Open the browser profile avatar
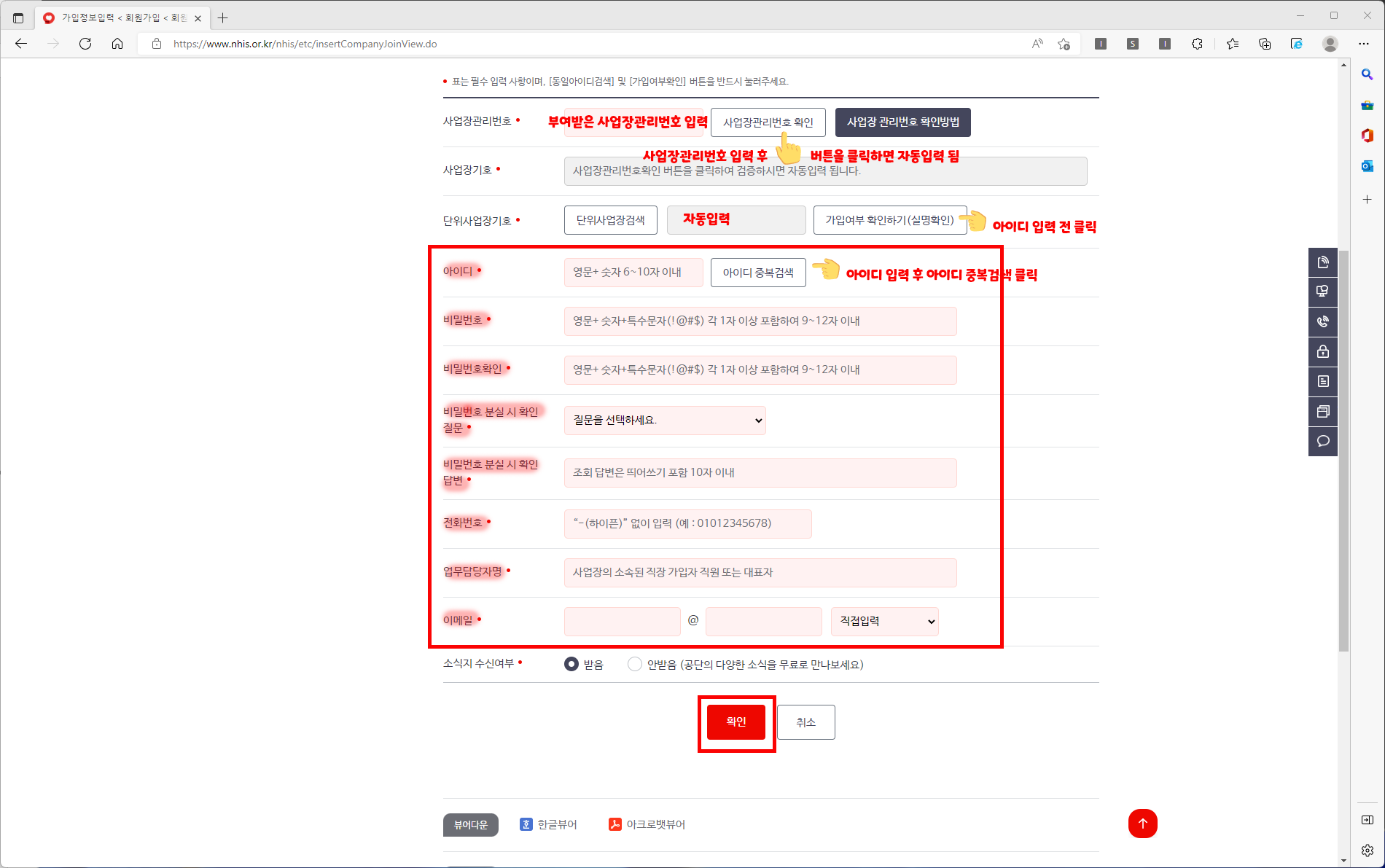This screenshot has width=1385, height=868. [x=1330, y=44]
